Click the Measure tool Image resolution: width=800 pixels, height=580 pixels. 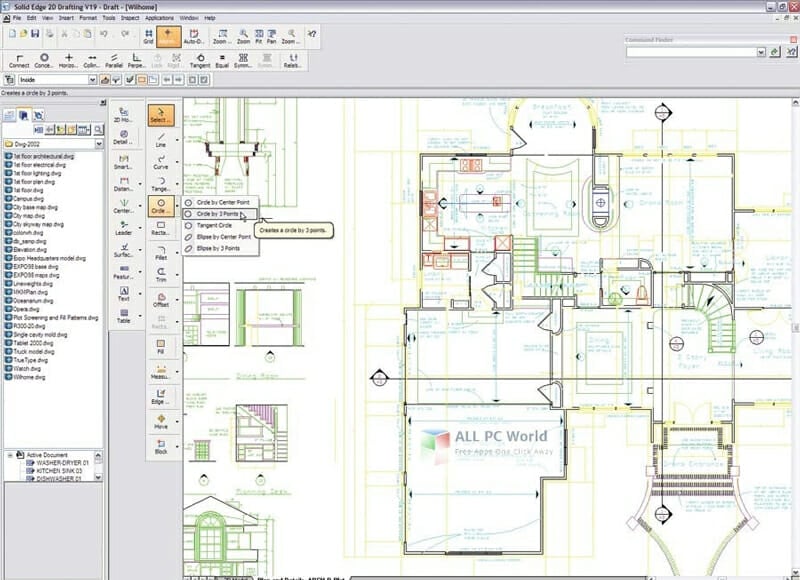point(161,371)
